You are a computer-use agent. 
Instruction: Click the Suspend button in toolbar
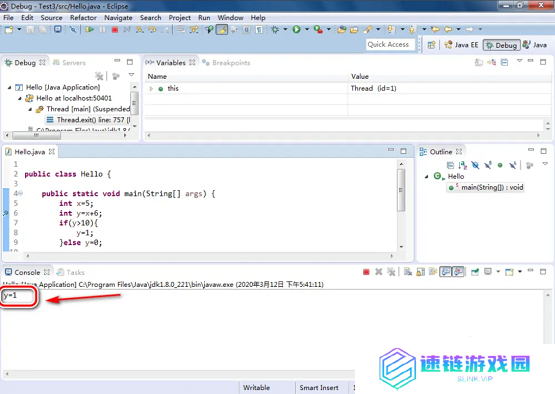coord(102,30)
